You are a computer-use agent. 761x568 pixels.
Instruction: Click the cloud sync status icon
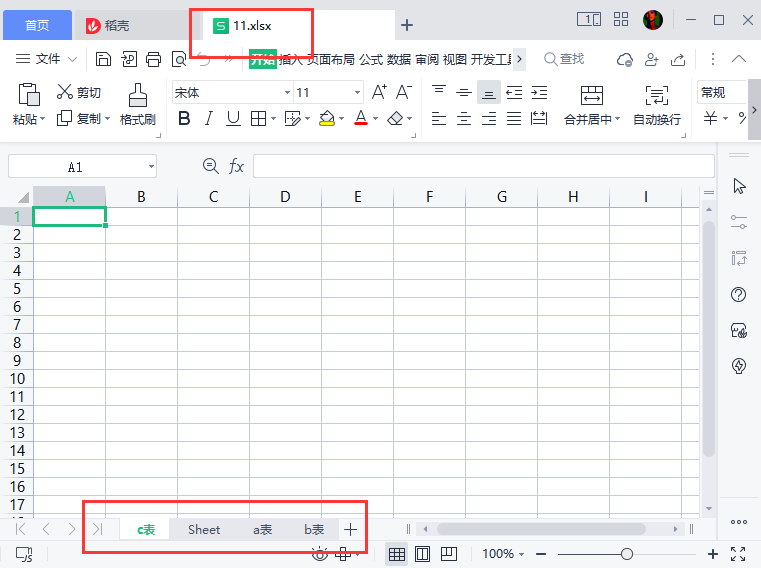tap(625, 60)
